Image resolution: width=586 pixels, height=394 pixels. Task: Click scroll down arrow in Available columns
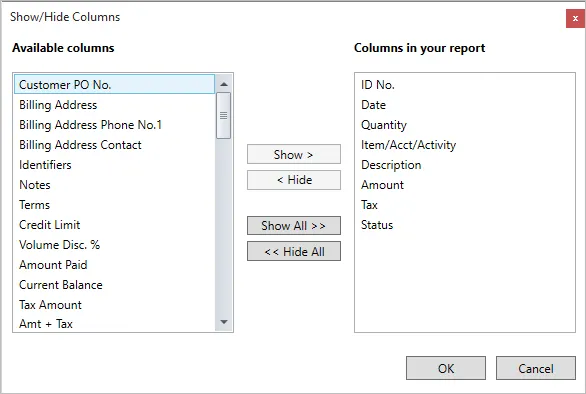pyautogui.click(x=224, y=322)
